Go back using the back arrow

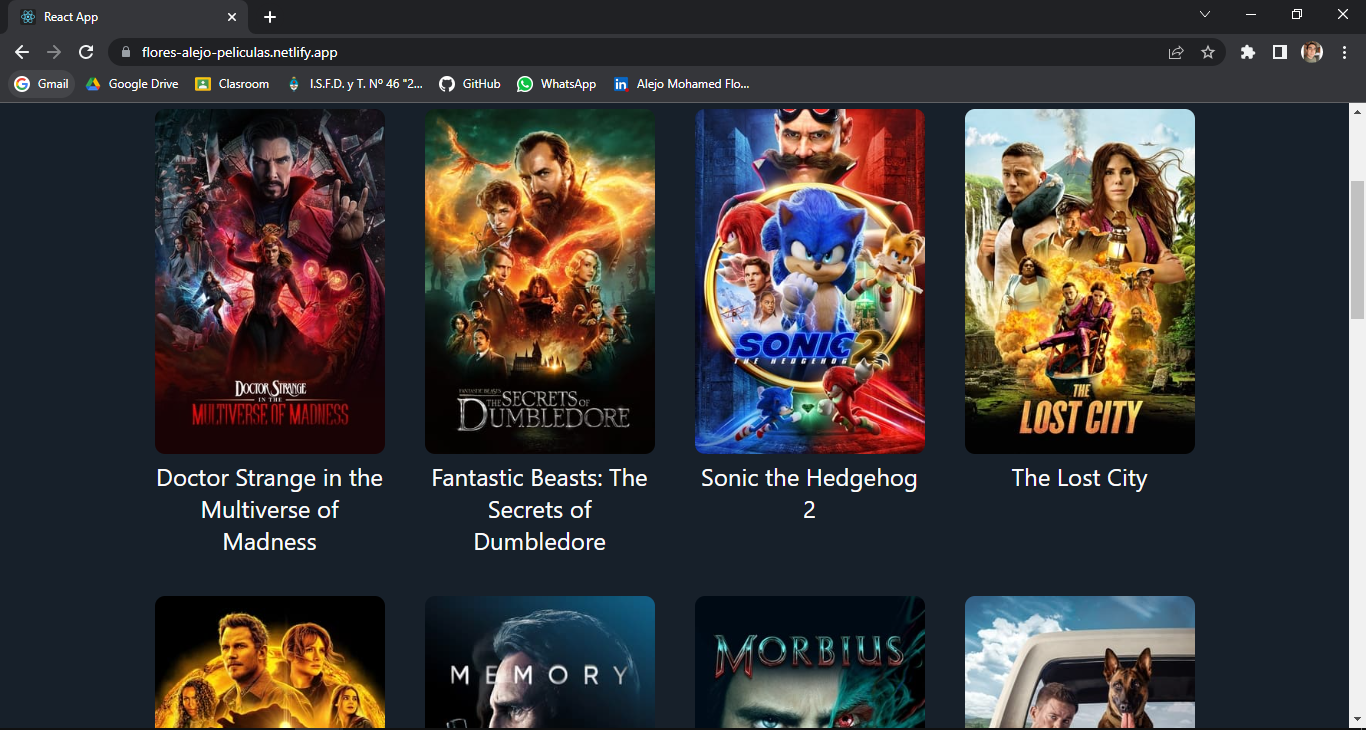pyautogui.click(x=22, y=52)
